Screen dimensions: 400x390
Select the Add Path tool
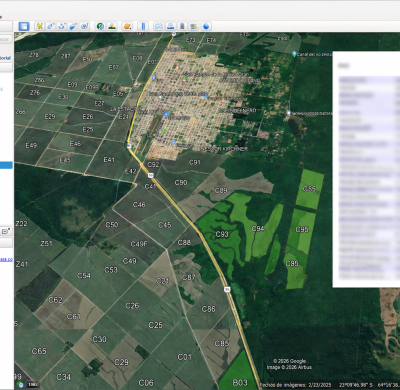[x=62, y=26]
